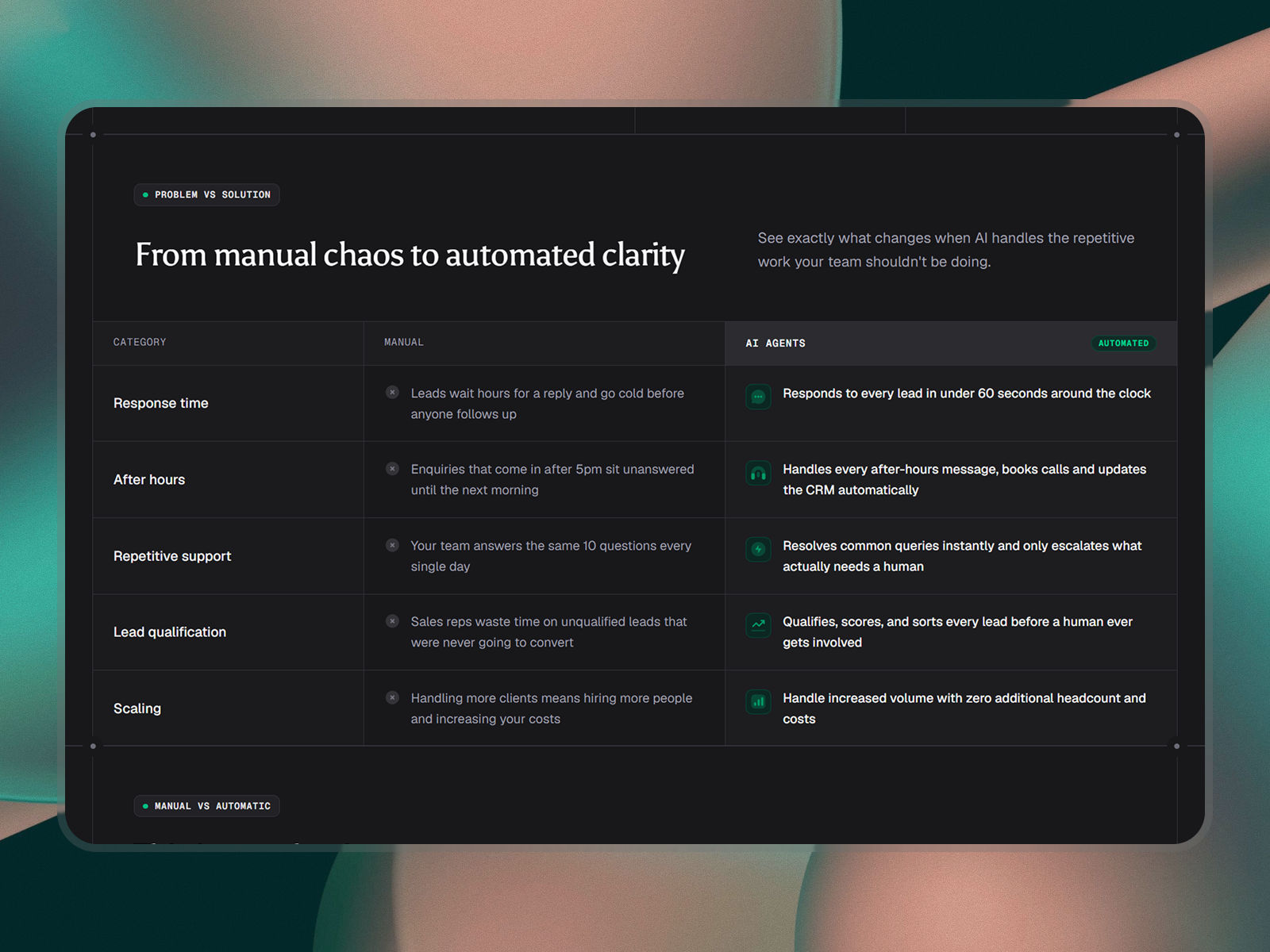
Task: Select the 'Scaling' category cell
Action: tap(228, 708)
